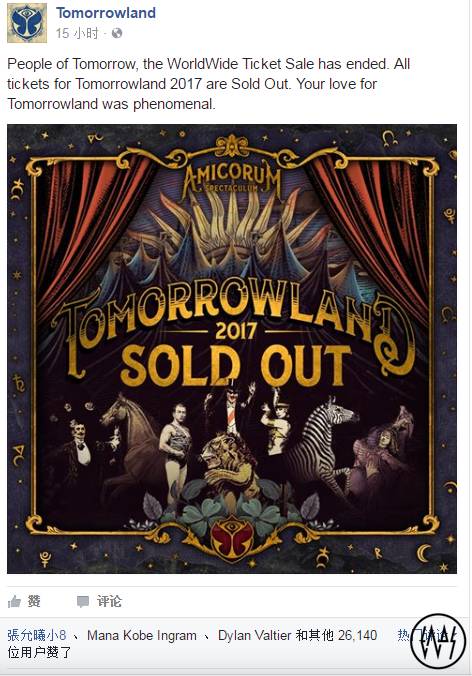Open the Tomorrowland page name link

pyautogui.click(x=106, y=13)
